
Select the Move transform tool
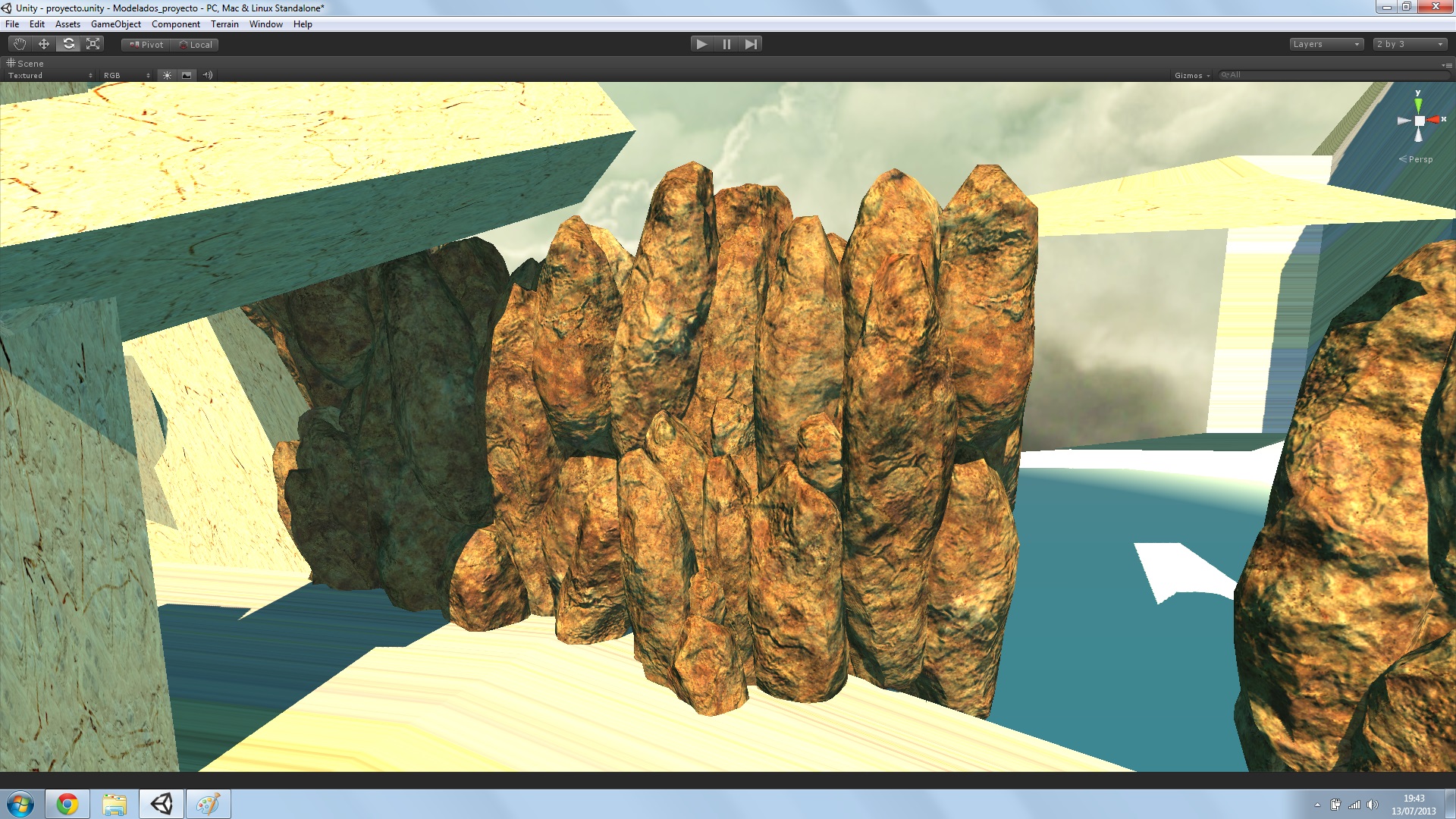(x=44, y=44)
